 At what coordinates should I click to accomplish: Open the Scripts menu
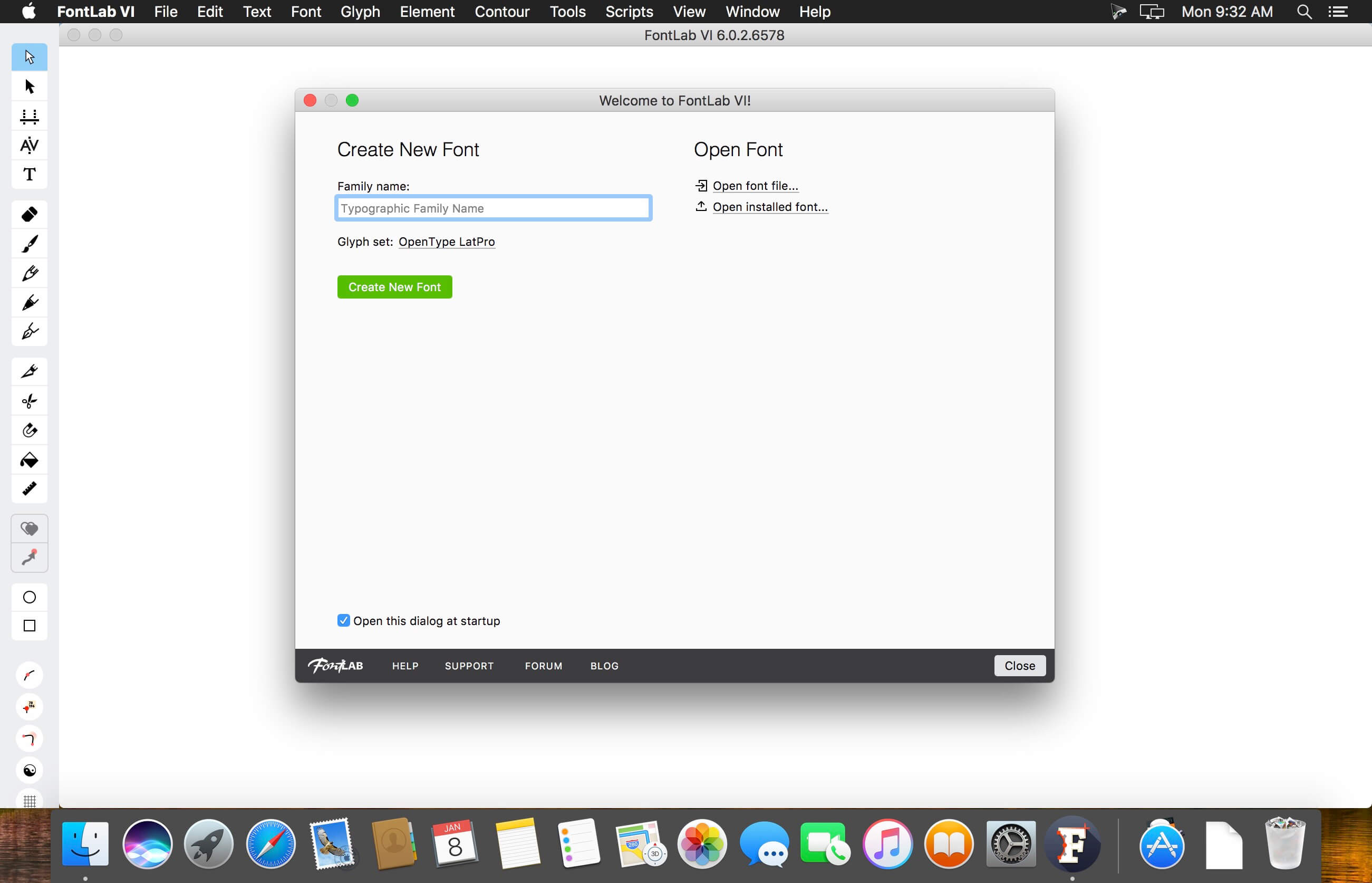coord(629,12)
